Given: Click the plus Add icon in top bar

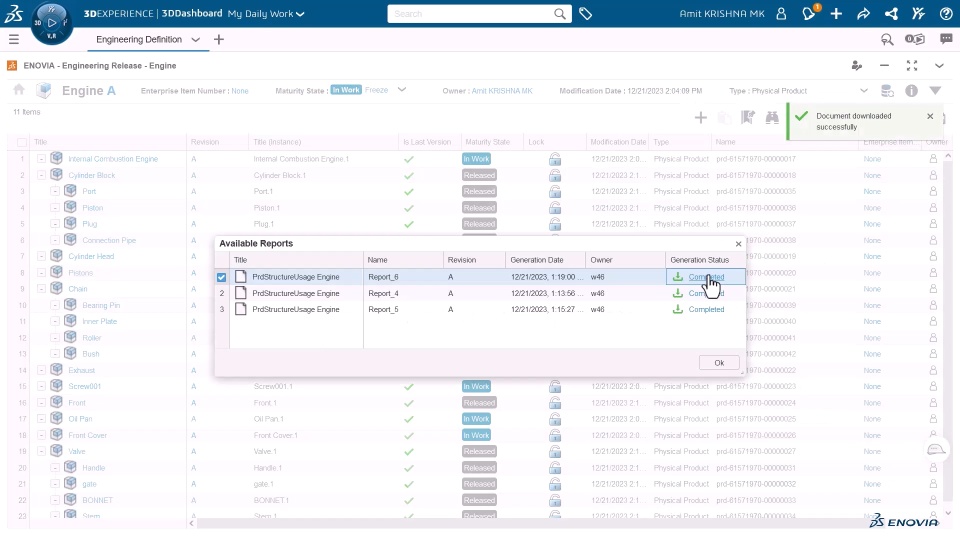Looking at the screenshot, I should point(836,13).
